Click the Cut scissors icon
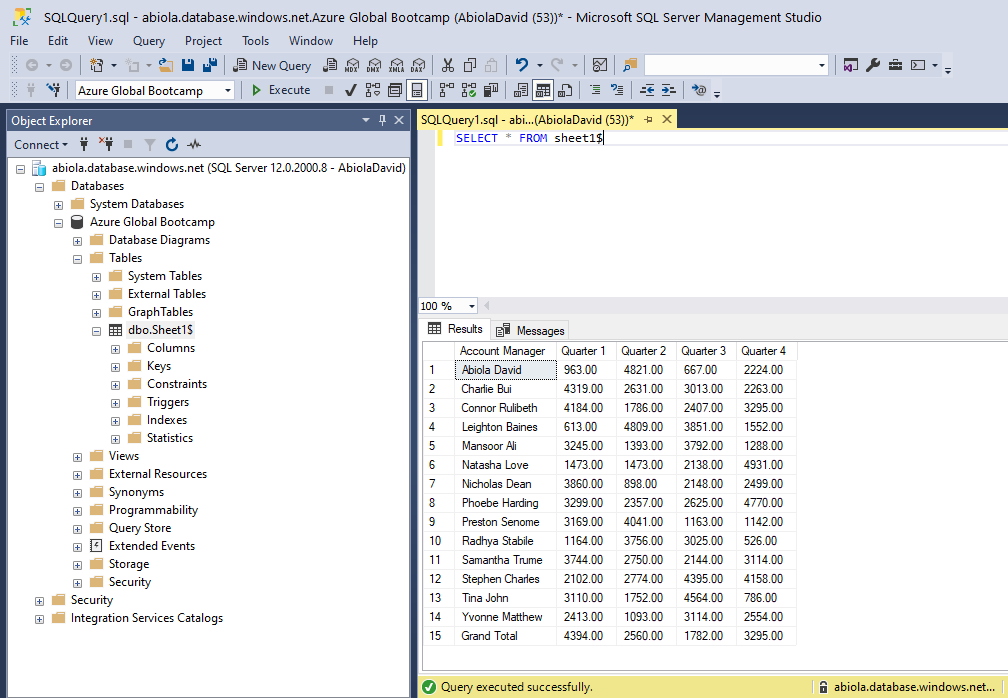The height and width of the screenshot is (698, 1008). (447, 65)
